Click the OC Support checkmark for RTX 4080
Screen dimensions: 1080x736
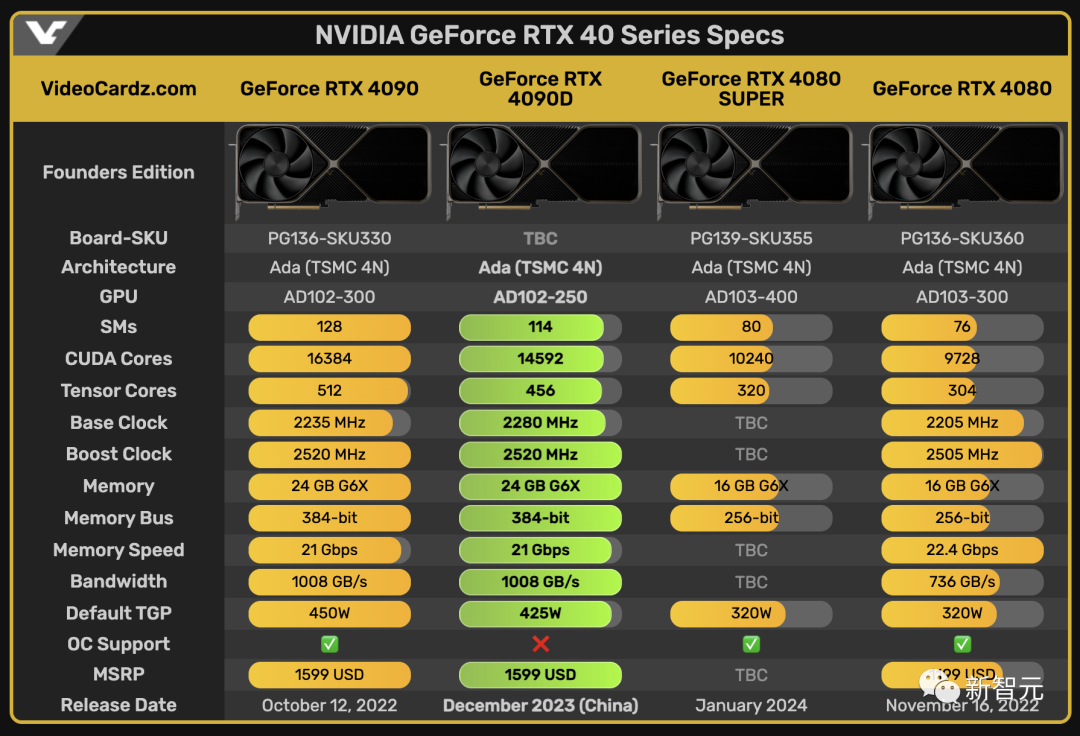pyautogui.click(x=962, y=644)
